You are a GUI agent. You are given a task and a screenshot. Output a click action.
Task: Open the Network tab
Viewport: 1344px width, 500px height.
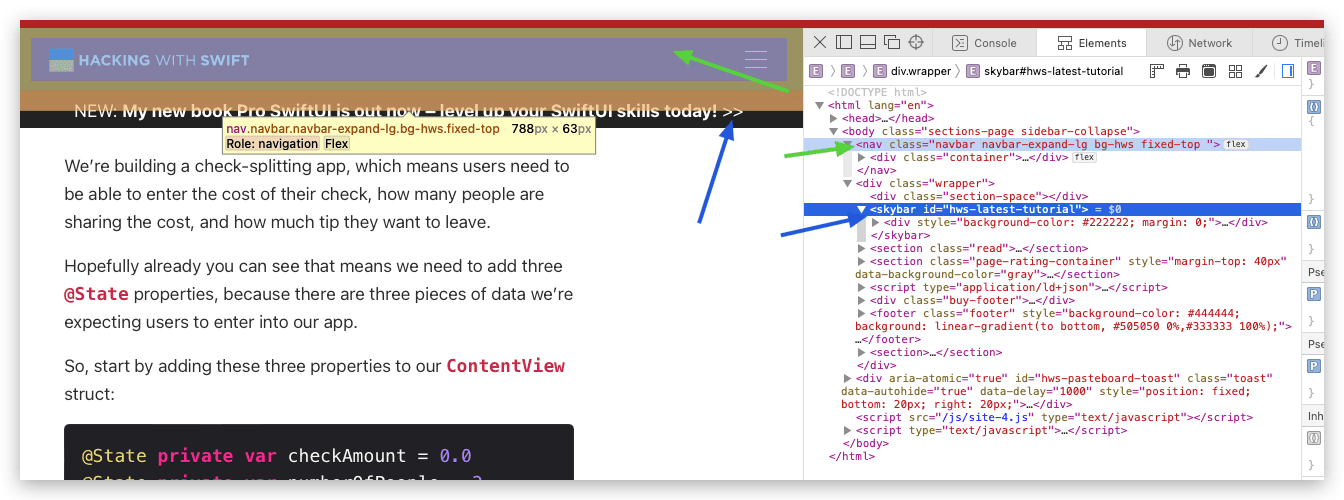[x=1199, y=43]
